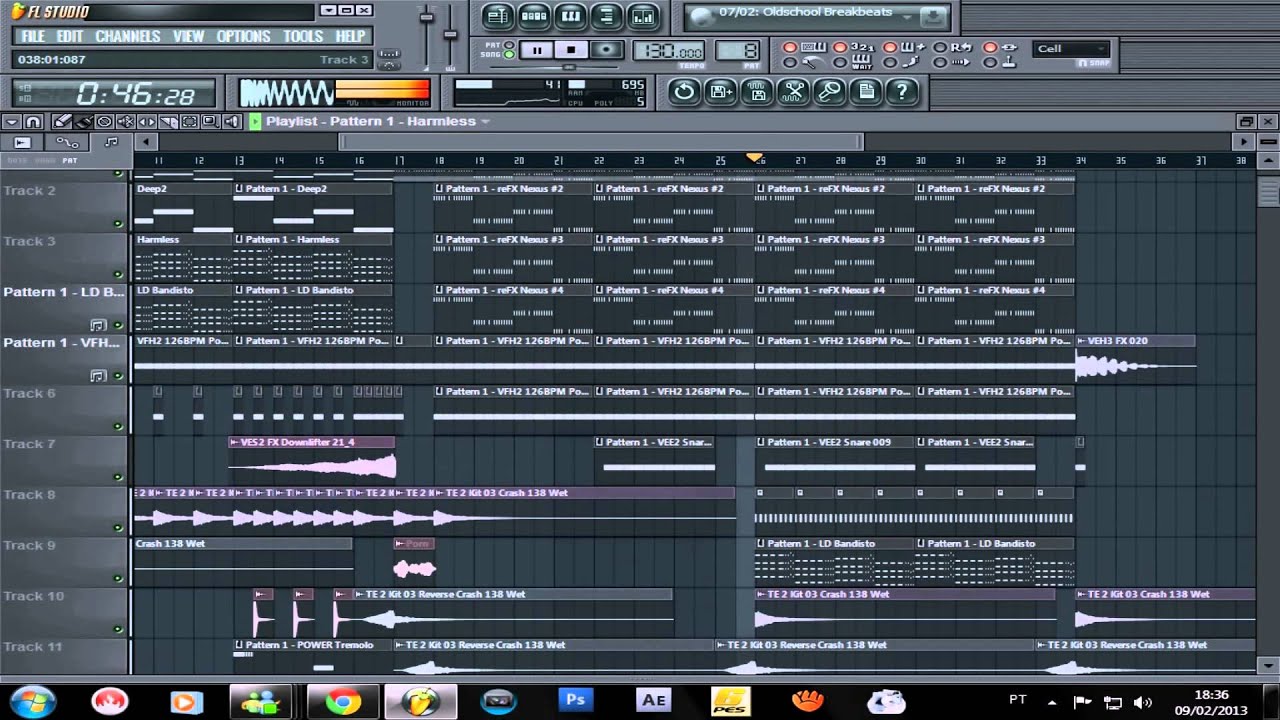Select PAT pattern mode radio
The width and height of the screenshot is (1280, 720).
click(x=509, y=45)
